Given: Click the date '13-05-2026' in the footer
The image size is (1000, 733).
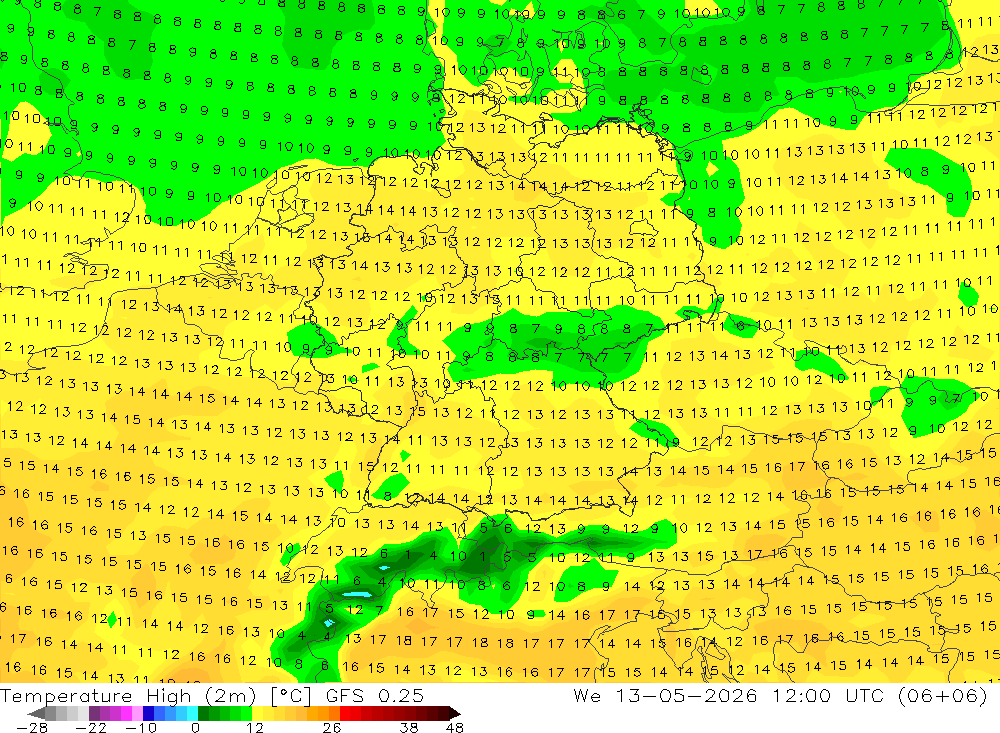Looking at the screenshot, I should pyautogui.click(x=686, y=695).
